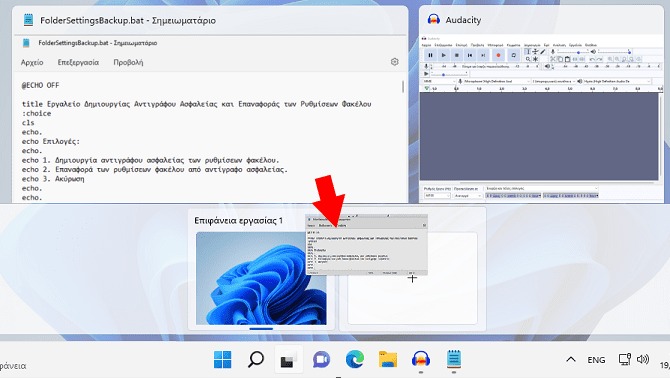The height and width of the screenshot is (378, 670).
Task: Open Audacity selection format dropdown
Action: coord(541,188)
